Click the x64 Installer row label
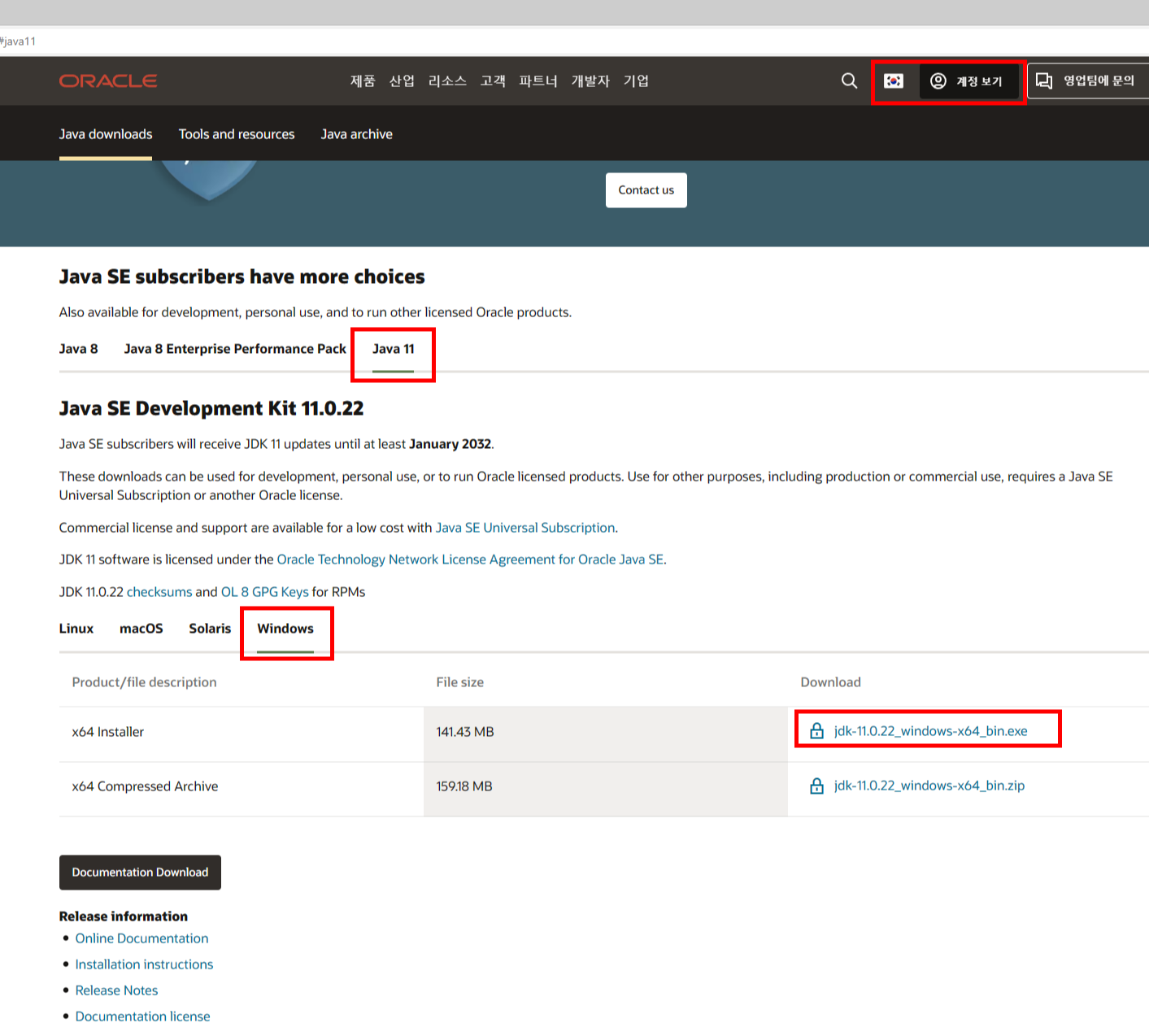 [x=108, y=732]
